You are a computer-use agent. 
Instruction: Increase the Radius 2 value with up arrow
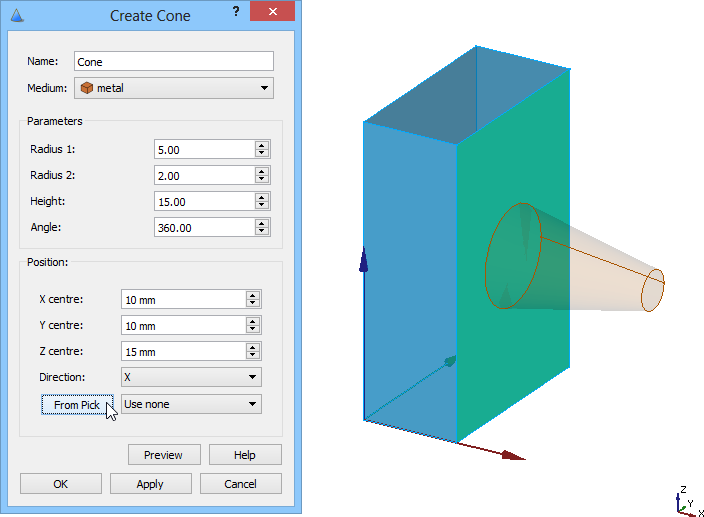click(x=262, y=171)
